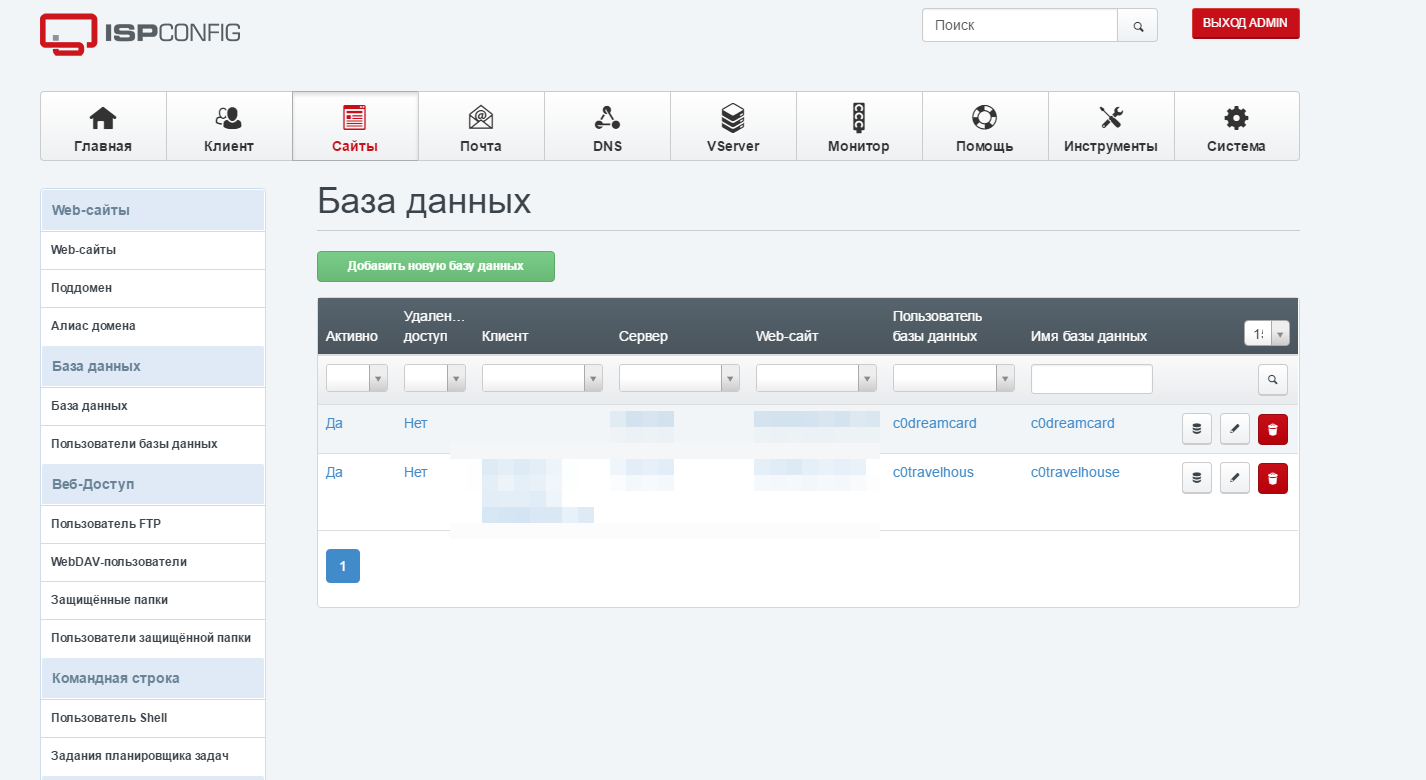
Task: Click the ISPConfig logo
Action: pyautogui.click(x=140, y=33)
